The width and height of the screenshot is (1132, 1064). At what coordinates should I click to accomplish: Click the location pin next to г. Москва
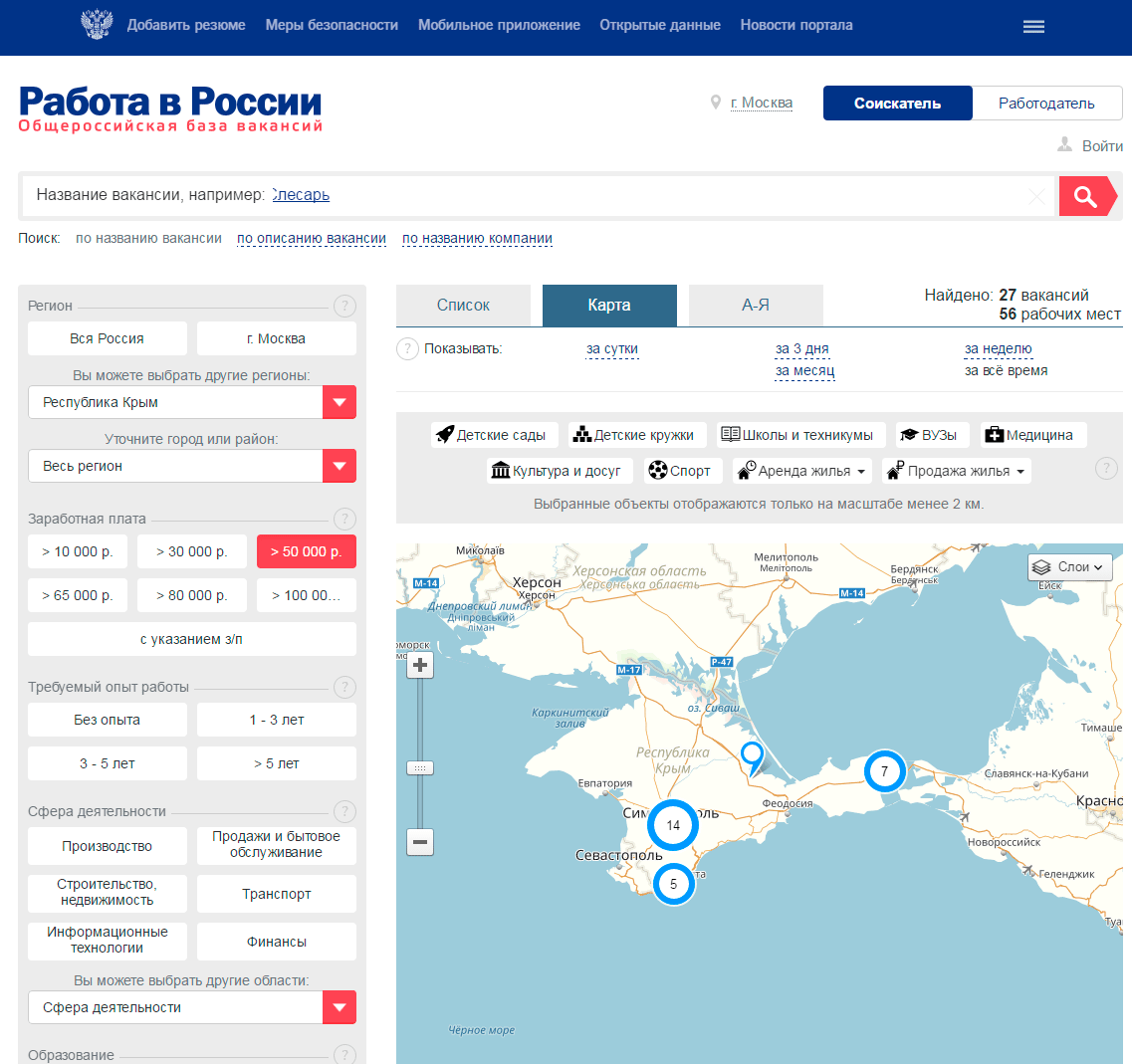click(716, 103)
